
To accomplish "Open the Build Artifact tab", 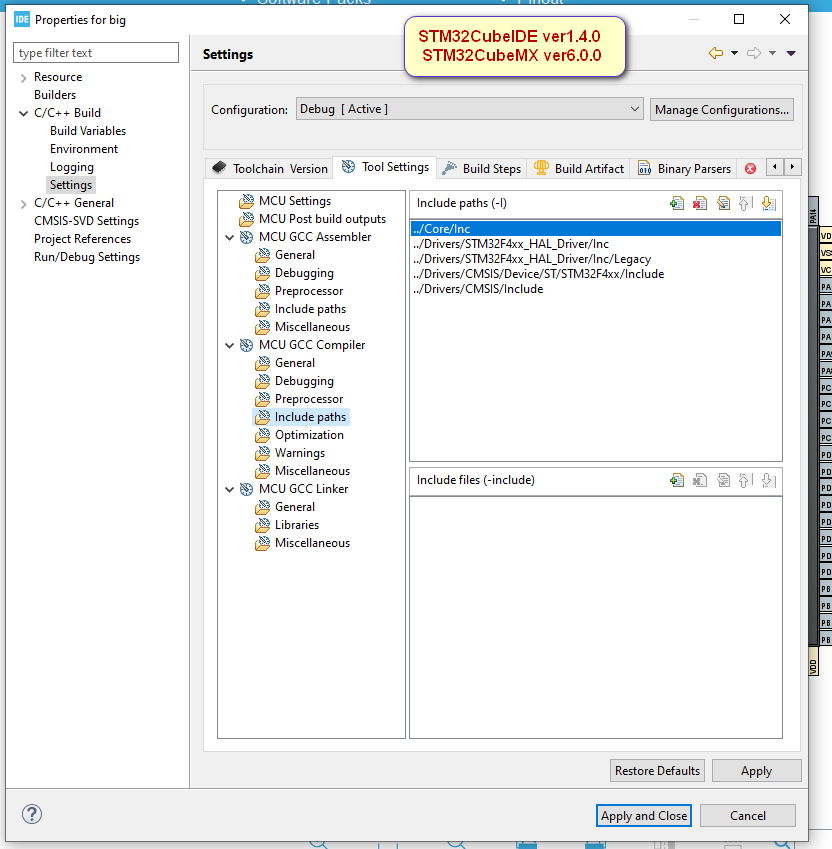I will tap(579, 168).
